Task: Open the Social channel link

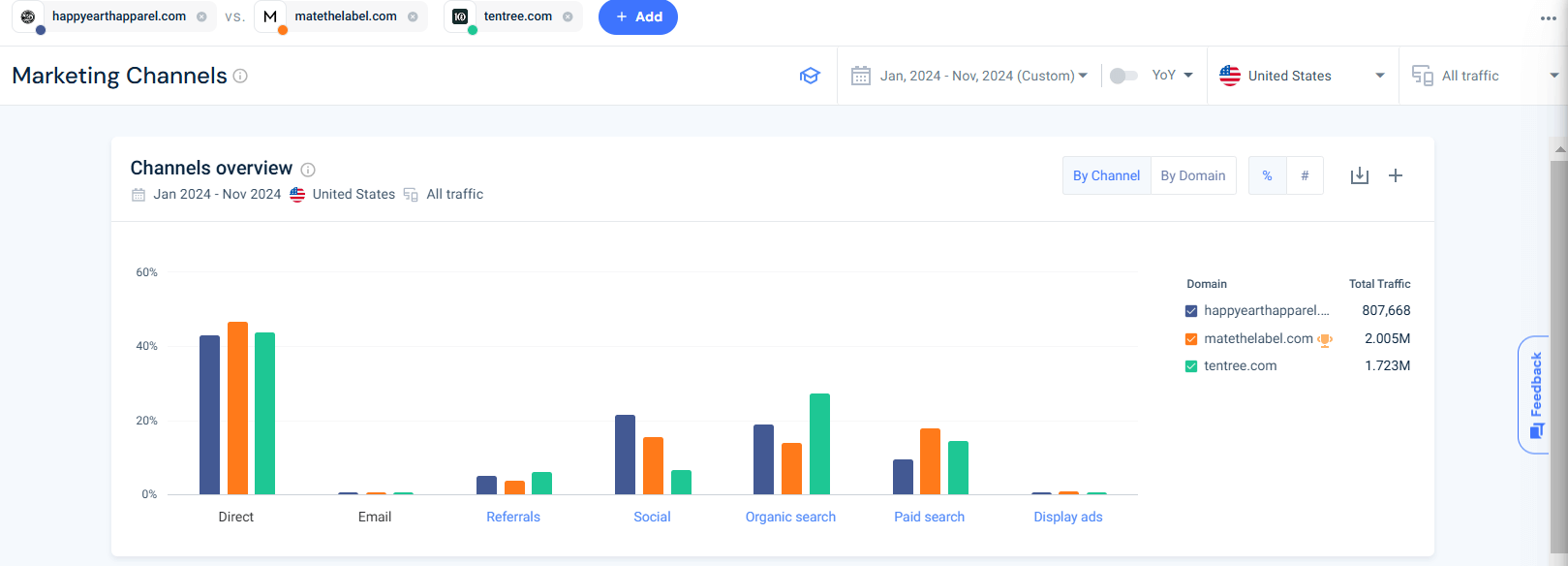Action: 652,517
